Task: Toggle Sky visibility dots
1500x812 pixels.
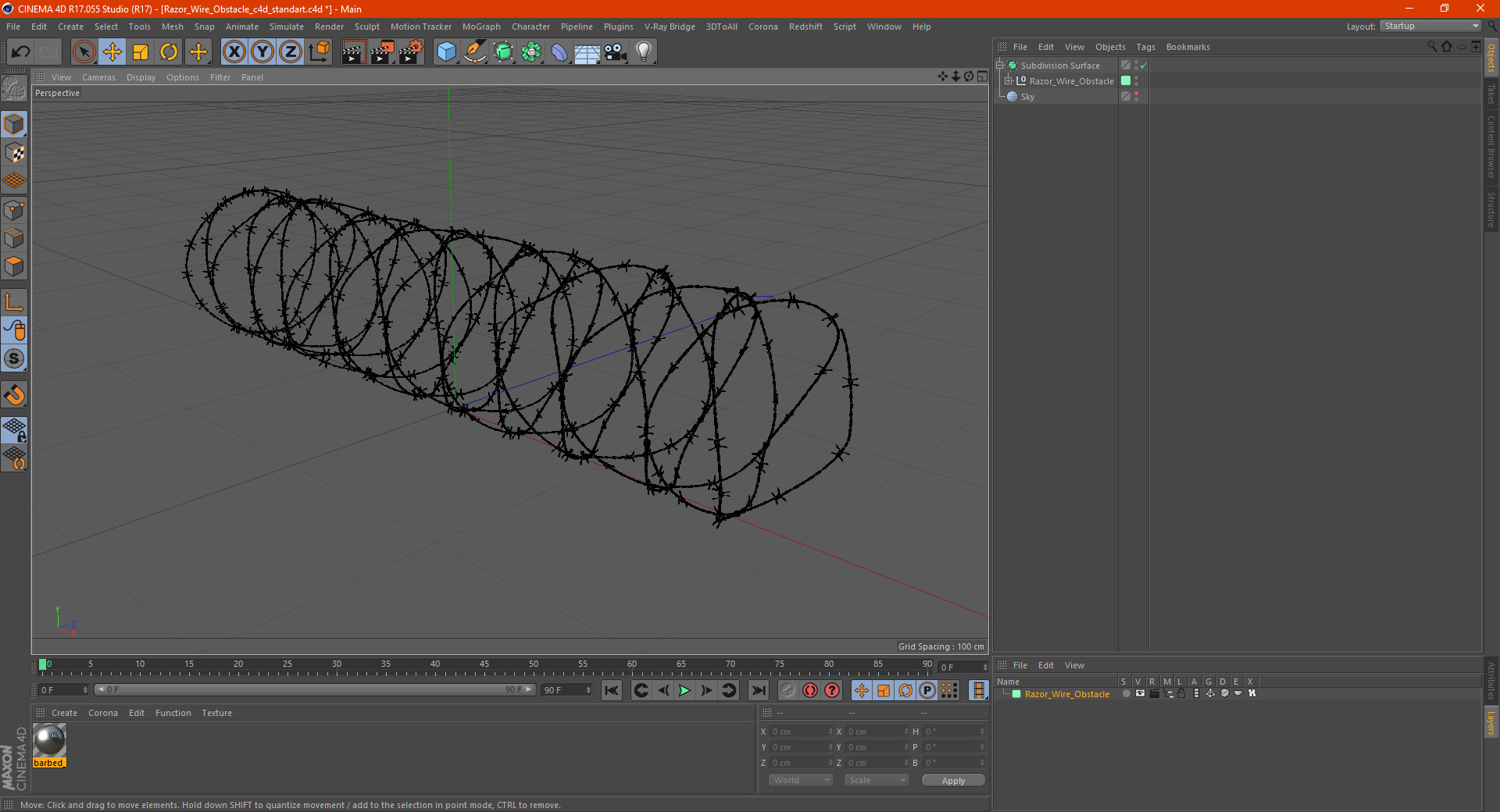Action: point(1136,97)
